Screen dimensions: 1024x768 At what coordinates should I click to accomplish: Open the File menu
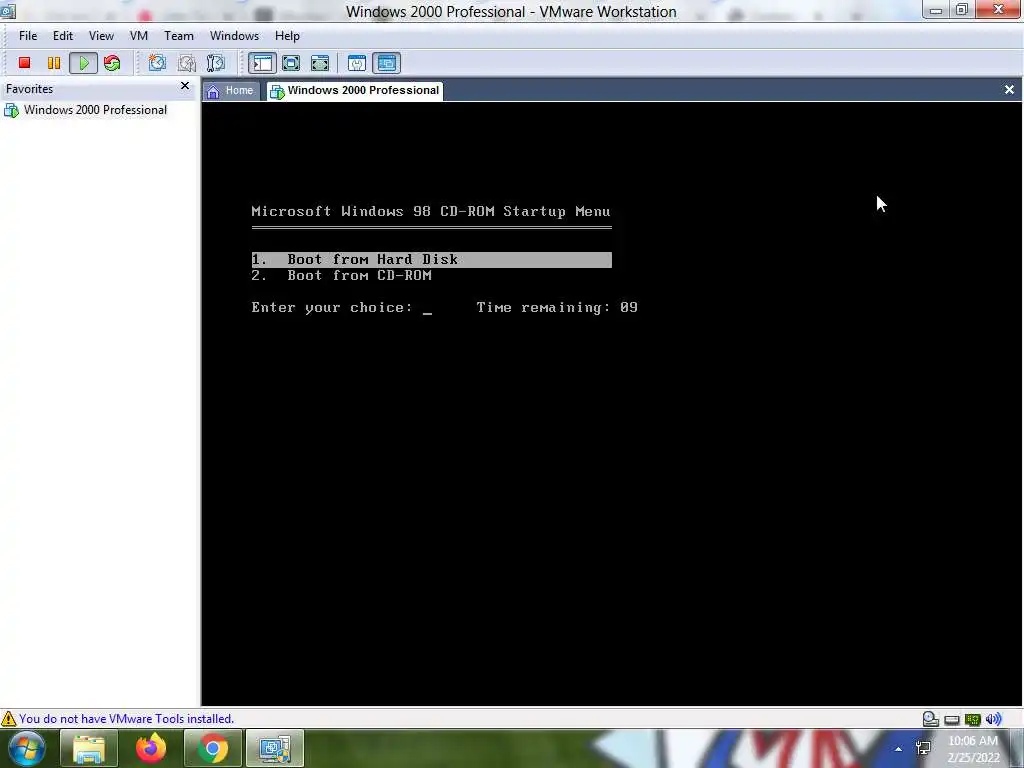28,36
